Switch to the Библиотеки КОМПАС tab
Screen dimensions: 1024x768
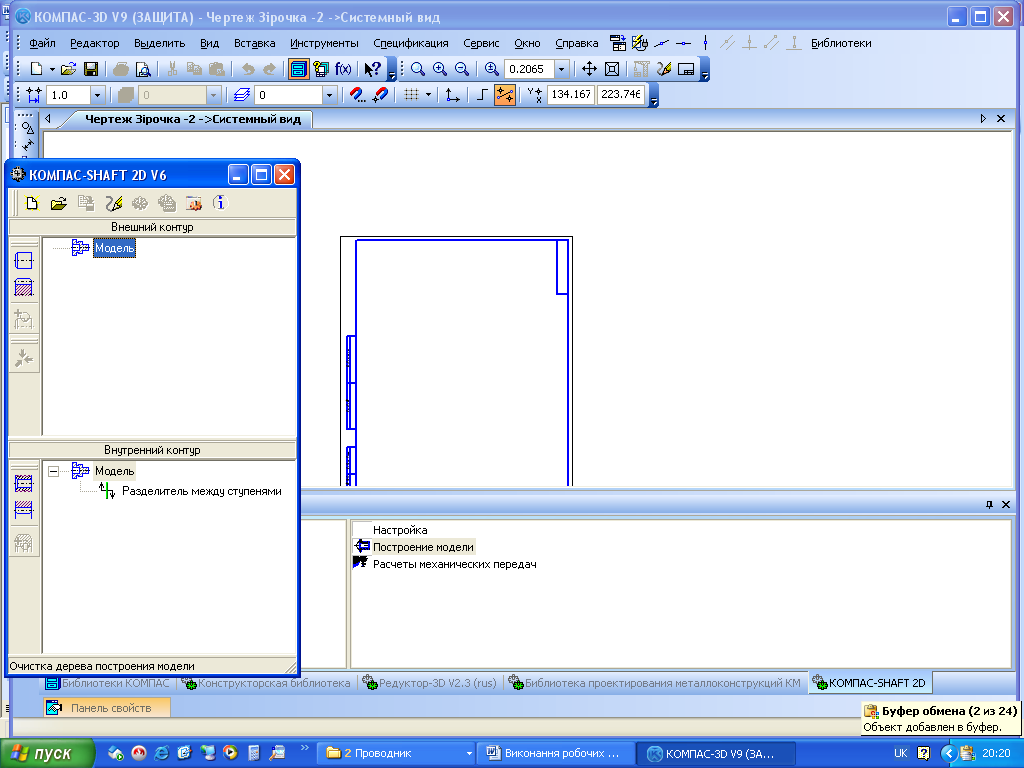[x=108, y=683]
